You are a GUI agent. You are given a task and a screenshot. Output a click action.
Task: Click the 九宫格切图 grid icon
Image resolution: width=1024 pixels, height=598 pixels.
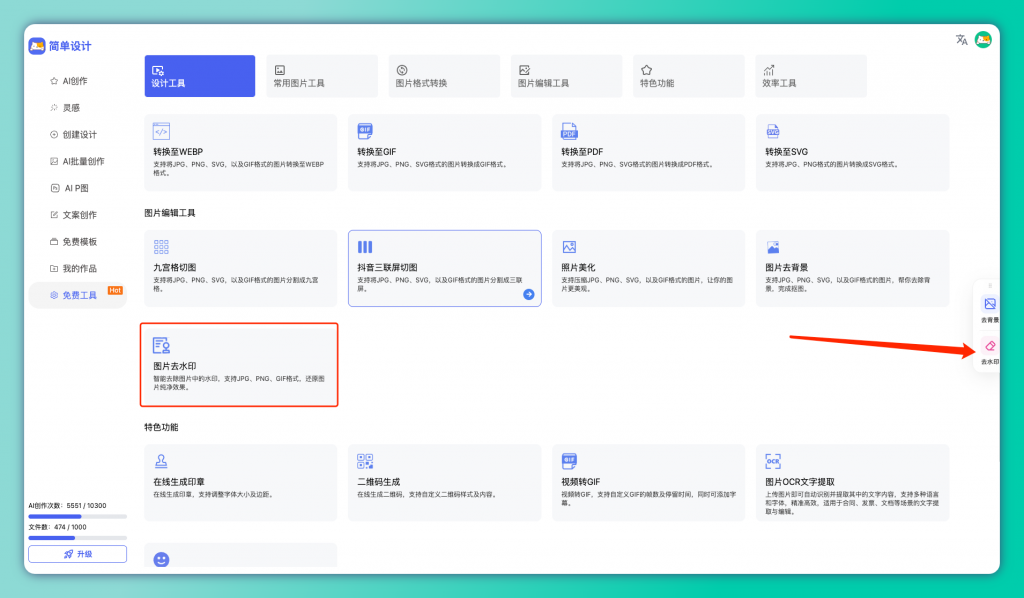[x=161, y=247]
